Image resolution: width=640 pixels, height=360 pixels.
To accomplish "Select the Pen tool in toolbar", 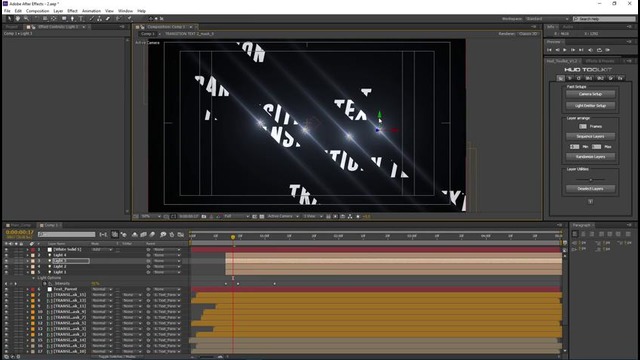I will pos(73,18).
